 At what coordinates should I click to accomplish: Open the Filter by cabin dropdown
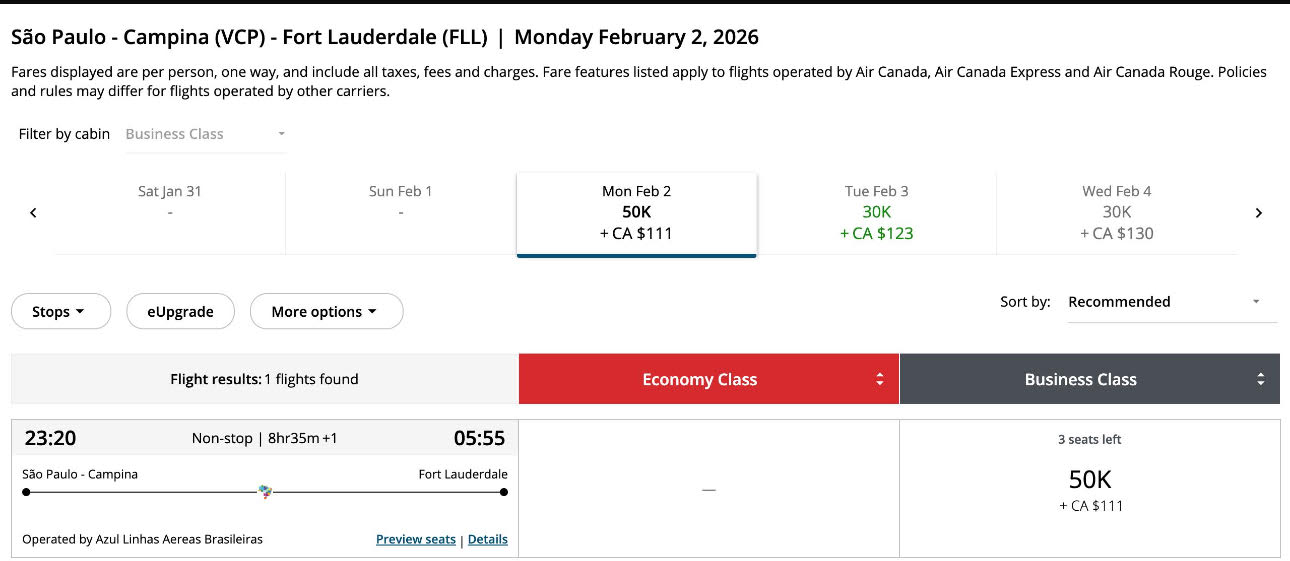tap(204, 134)
